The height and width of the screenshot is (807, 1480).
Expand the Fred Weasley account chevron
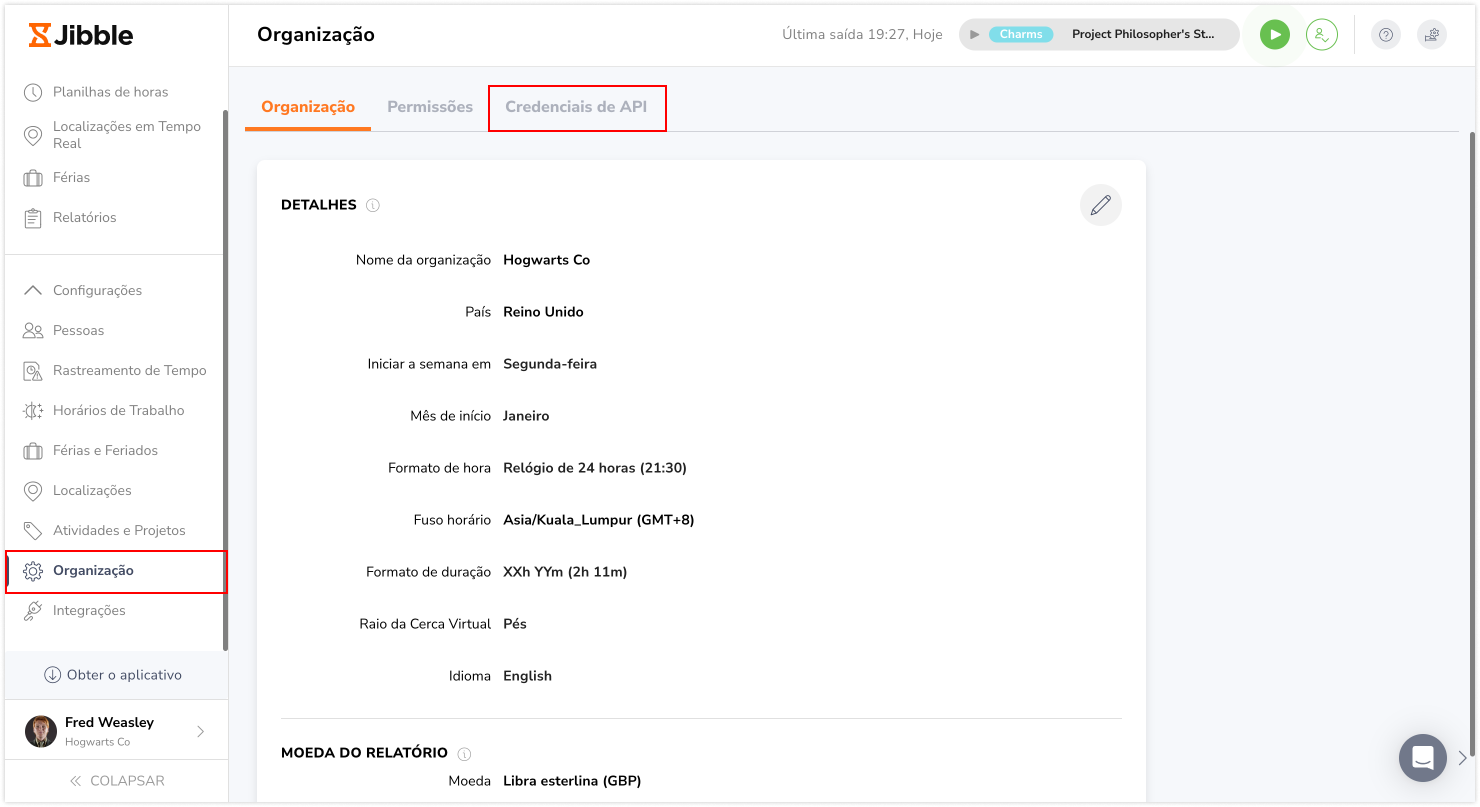click(200, 731)
